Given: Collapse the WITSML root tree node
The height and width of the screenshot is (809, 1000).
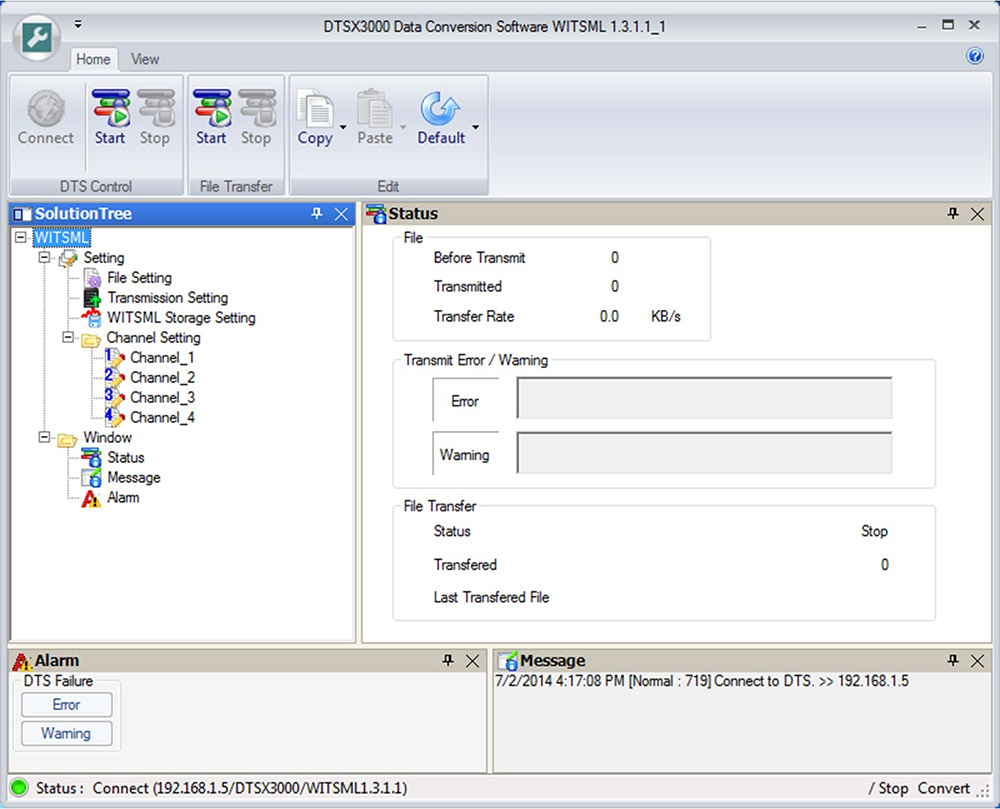Looking at the screenshot, I should [x=22, y=238].
